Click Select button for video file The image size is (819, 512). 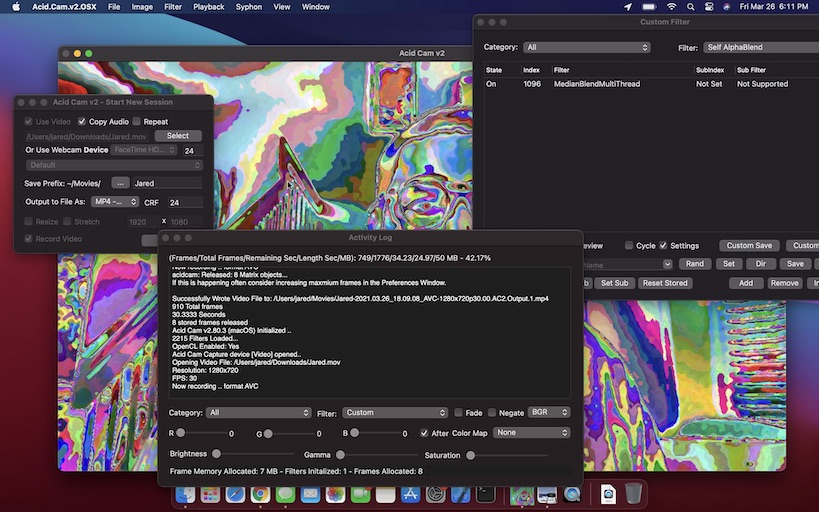[x=178, y=136]
